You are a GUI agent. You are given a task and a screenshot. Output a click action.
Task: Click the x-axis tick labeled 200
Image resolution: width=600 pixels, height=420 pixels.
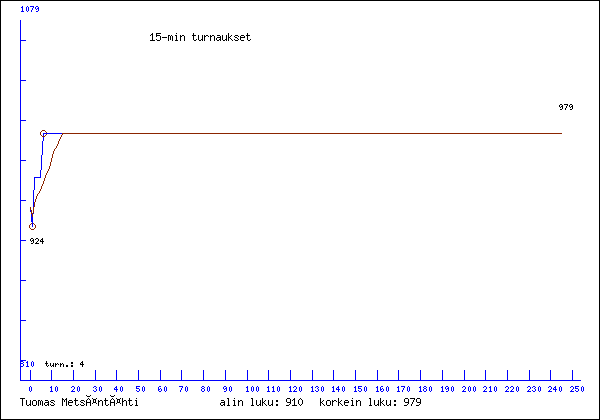468,388
